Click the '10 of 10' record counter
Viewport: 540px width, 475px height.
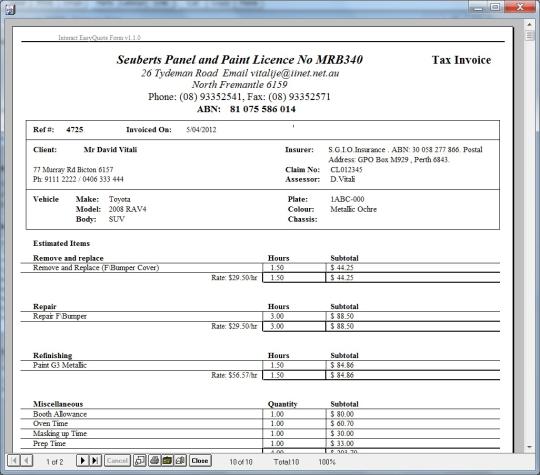pos(241,462)
